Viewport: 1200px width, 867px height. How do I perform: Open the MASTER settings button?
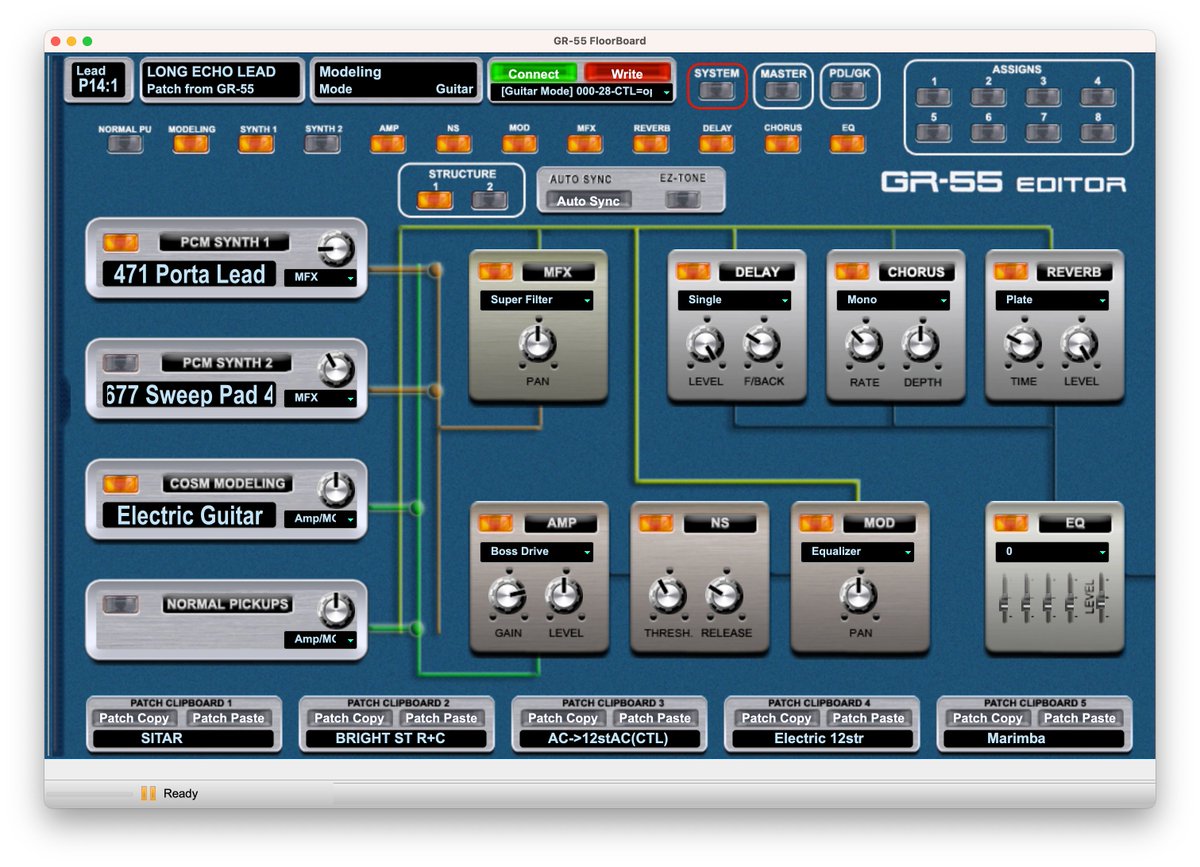click(783, 91)
